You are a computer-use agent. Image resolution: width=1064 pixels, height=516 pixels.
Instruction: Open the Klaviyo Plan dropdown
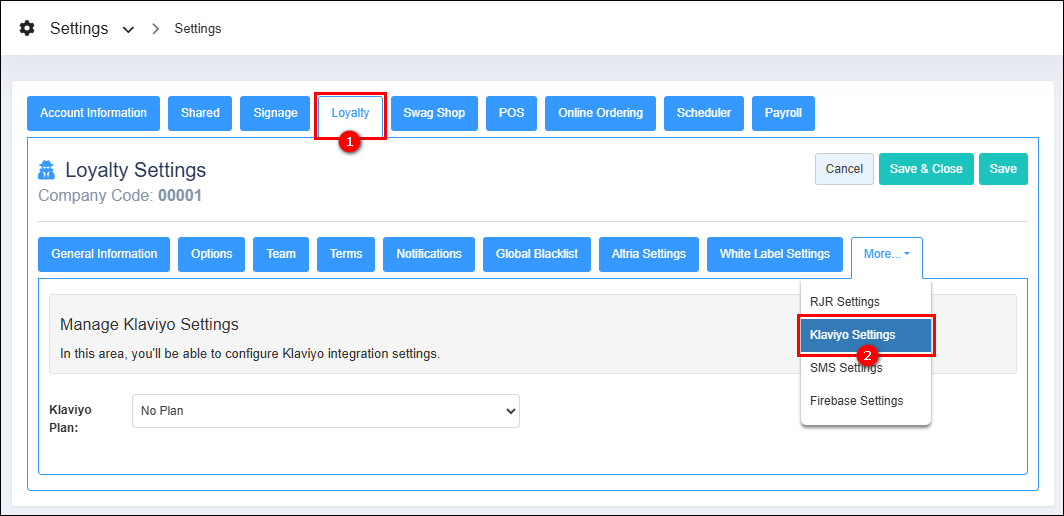325,411
